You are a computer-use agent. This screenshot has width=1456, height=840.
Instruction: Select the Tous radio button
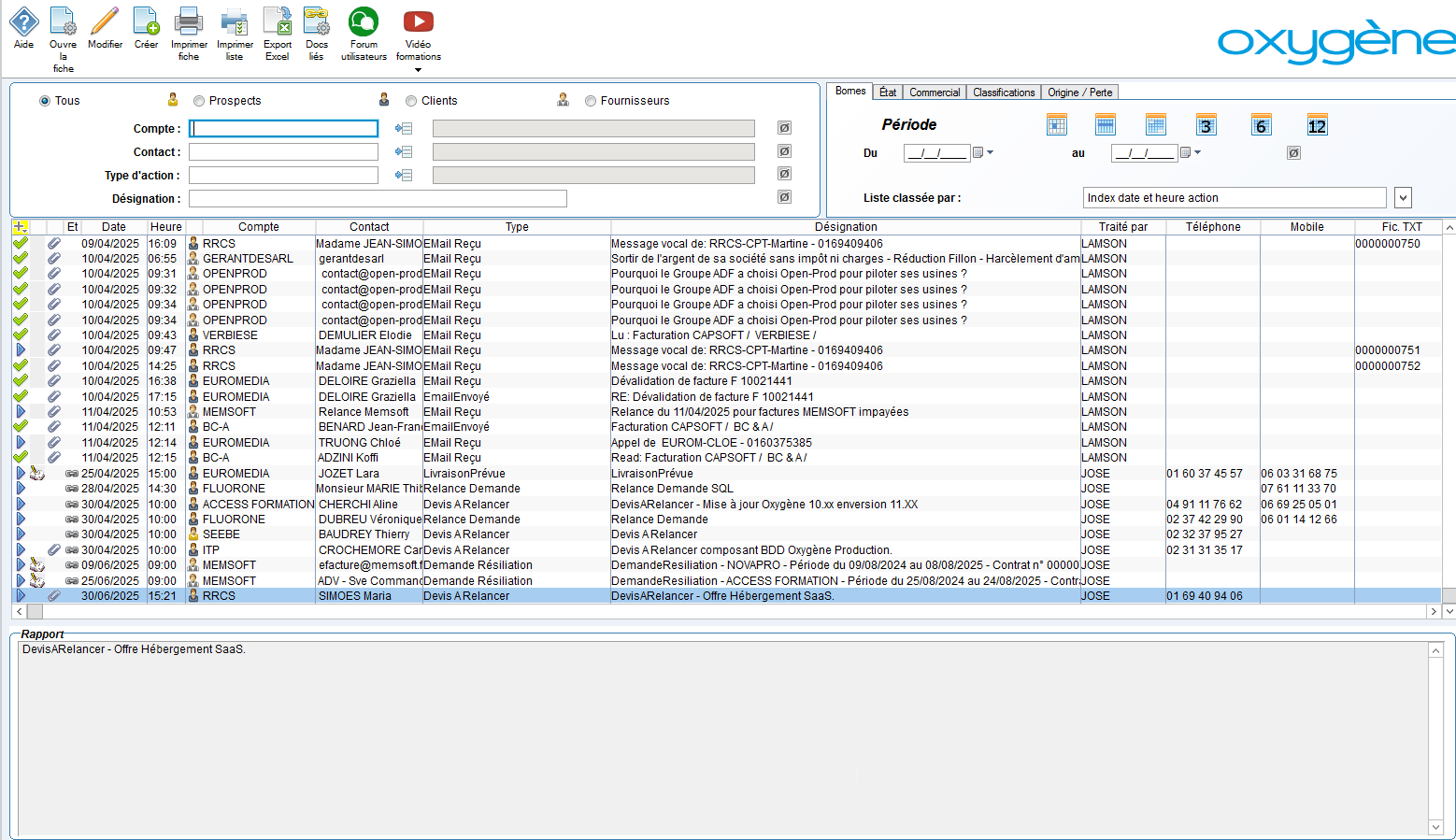(x=45, y=101)
